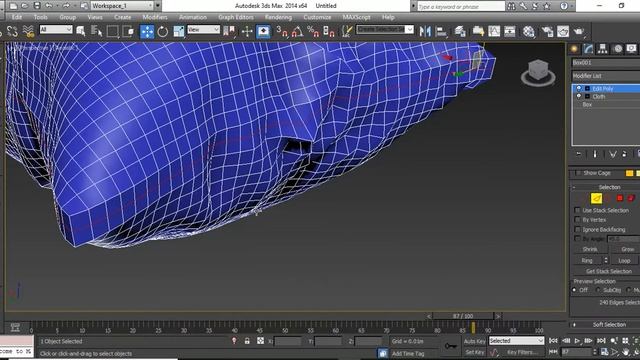Image resolution: width=640 pixels, height=360 pixels.
Task: Toggle the Angle Snap icon
Action: [298, 31]
